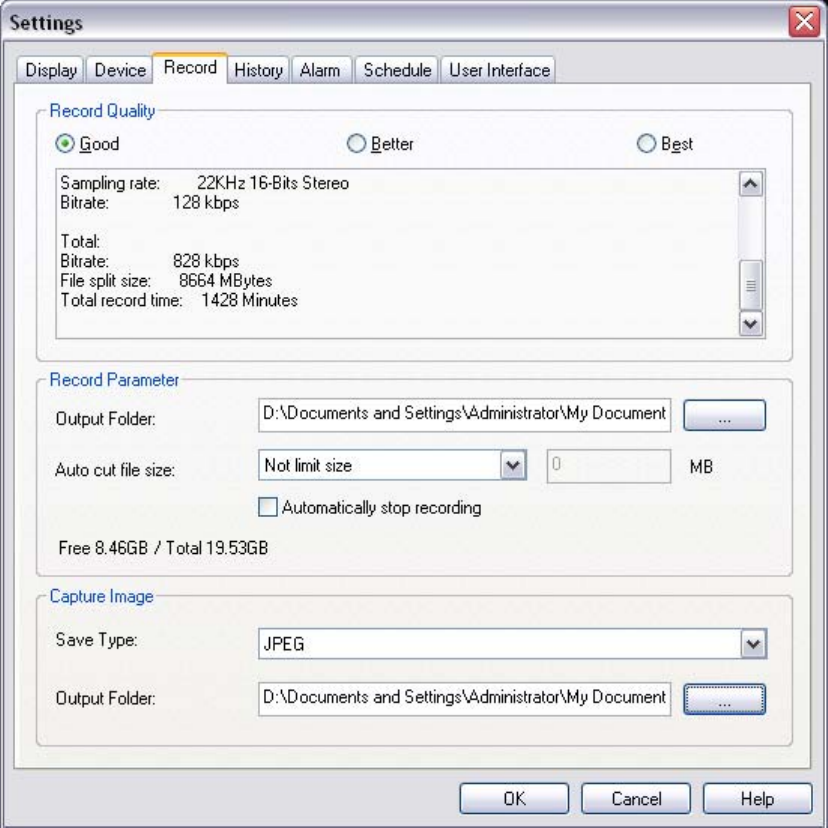Click the '1428 Minutes' total record time

(249, 300)
